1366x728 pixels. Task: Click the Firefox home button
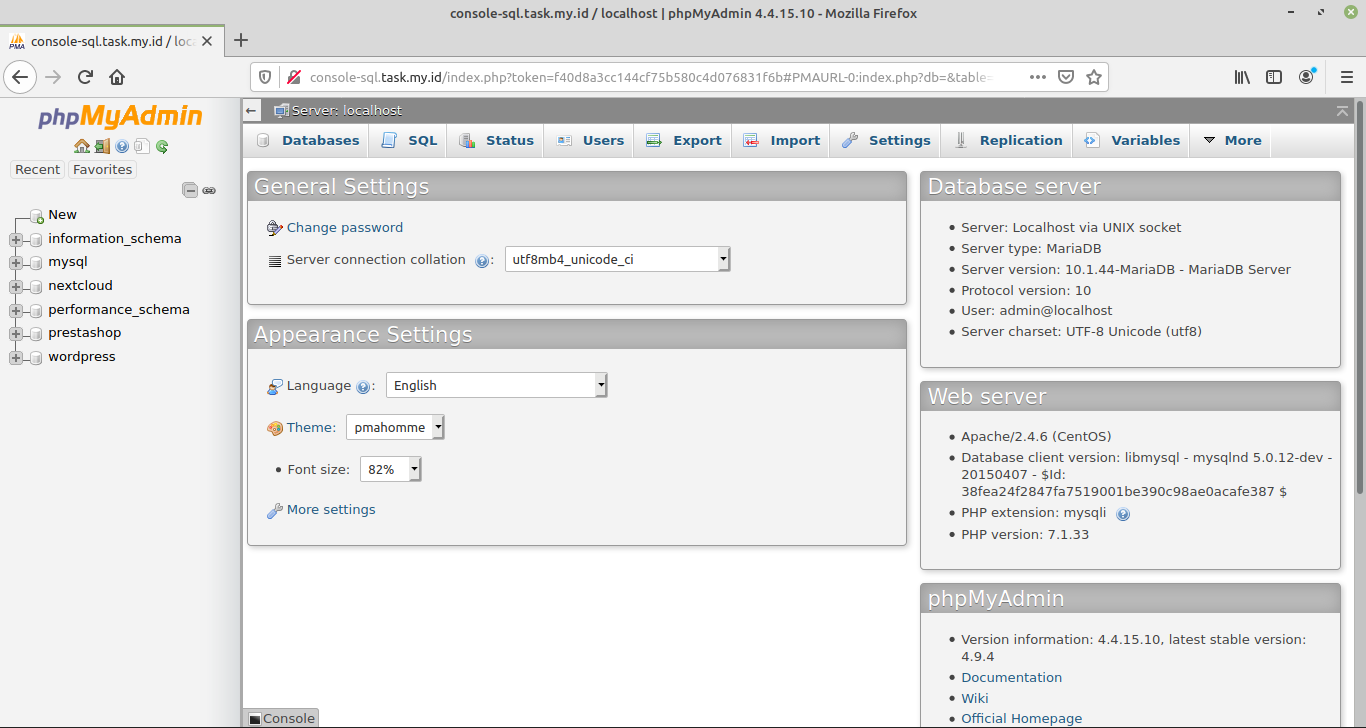[117, 77]
